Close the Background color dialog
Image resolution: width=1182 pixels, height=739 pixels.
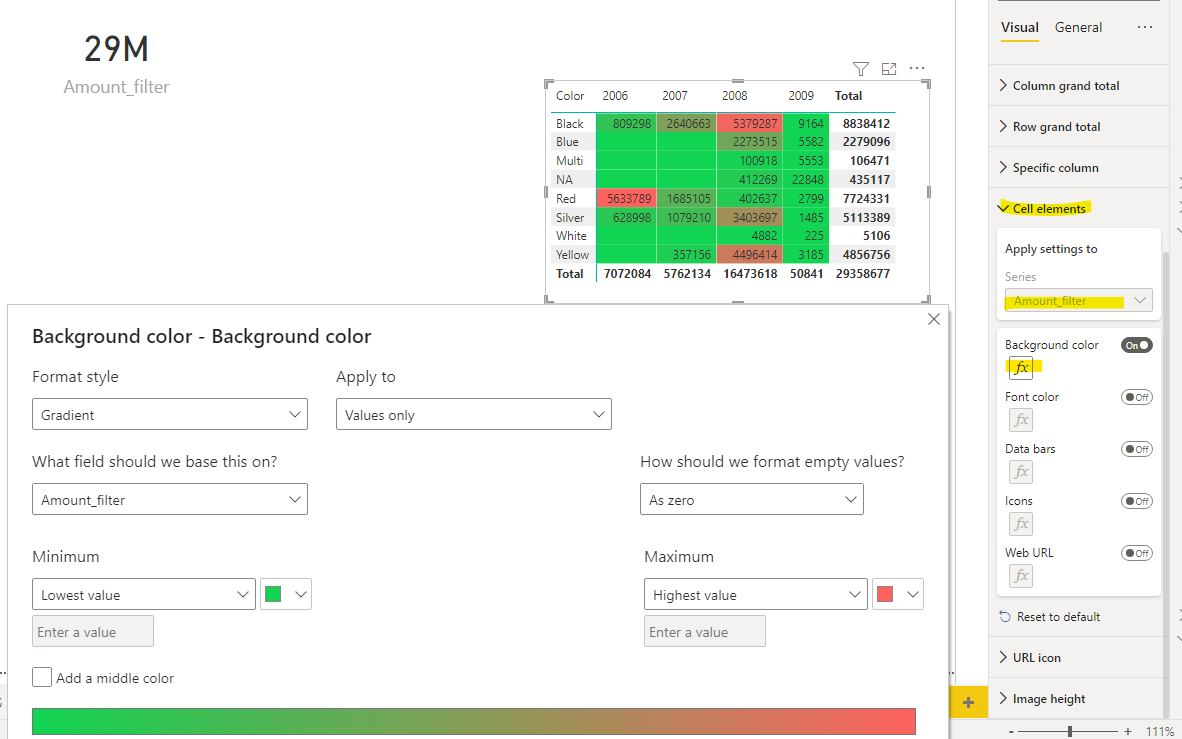click(933, 319)
